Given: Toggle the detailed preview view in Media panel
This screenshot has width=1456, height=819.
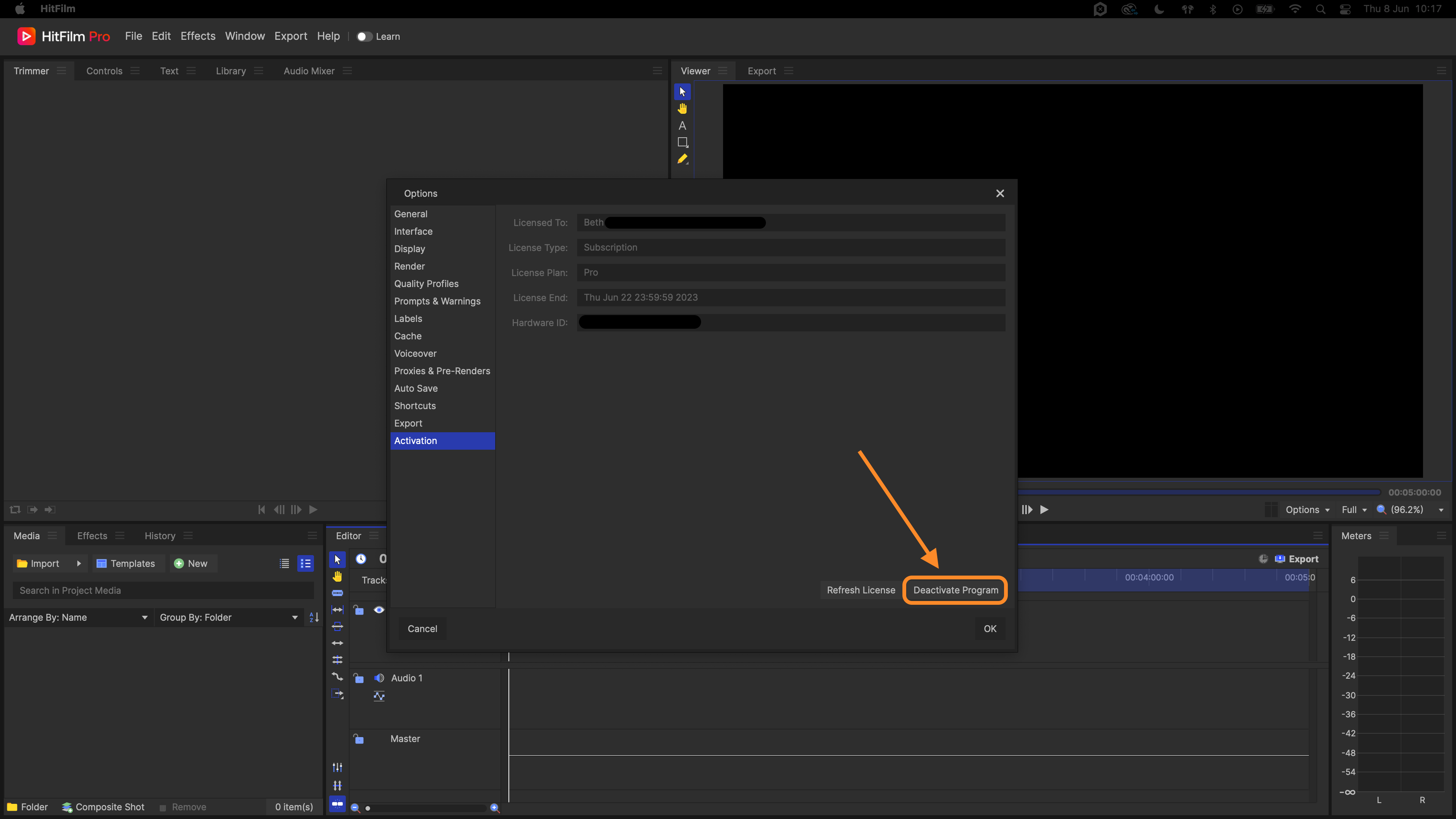Looking at the screenshot, I should click(306, 563).
